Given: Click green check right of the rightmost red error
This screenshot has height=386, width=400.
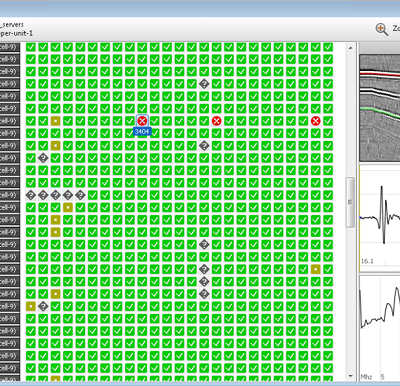Looking at the screenshot, I should point(328,121).
